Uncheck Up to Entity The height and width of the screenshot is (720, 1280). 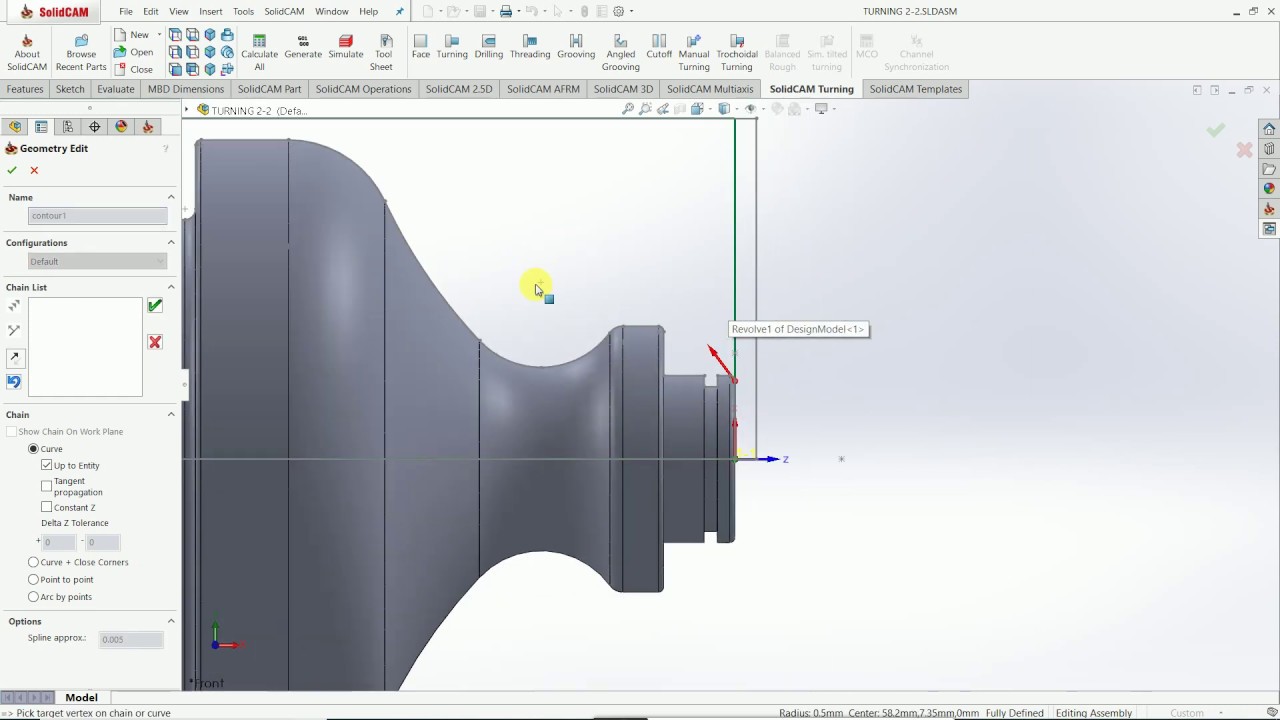pyautogui.click(x=46, y=465)
